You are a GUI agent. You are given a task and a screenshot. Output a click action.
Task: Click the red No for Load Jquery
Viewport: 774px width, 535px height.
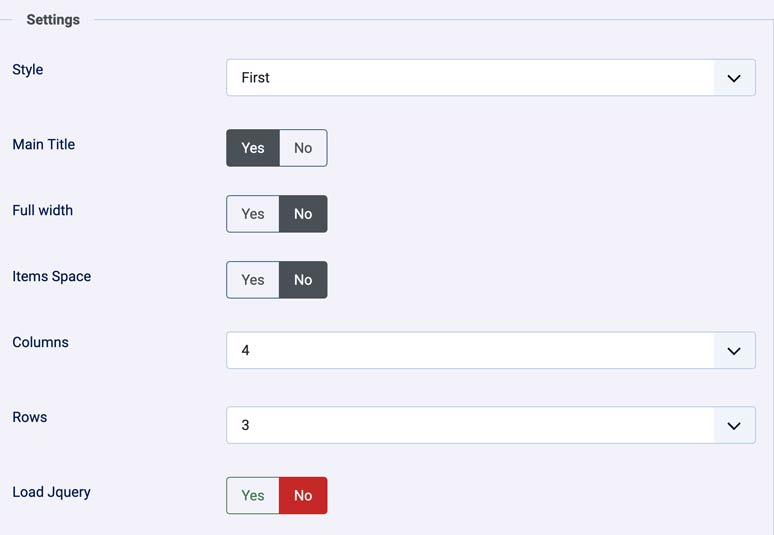click(x=303, y=496)
